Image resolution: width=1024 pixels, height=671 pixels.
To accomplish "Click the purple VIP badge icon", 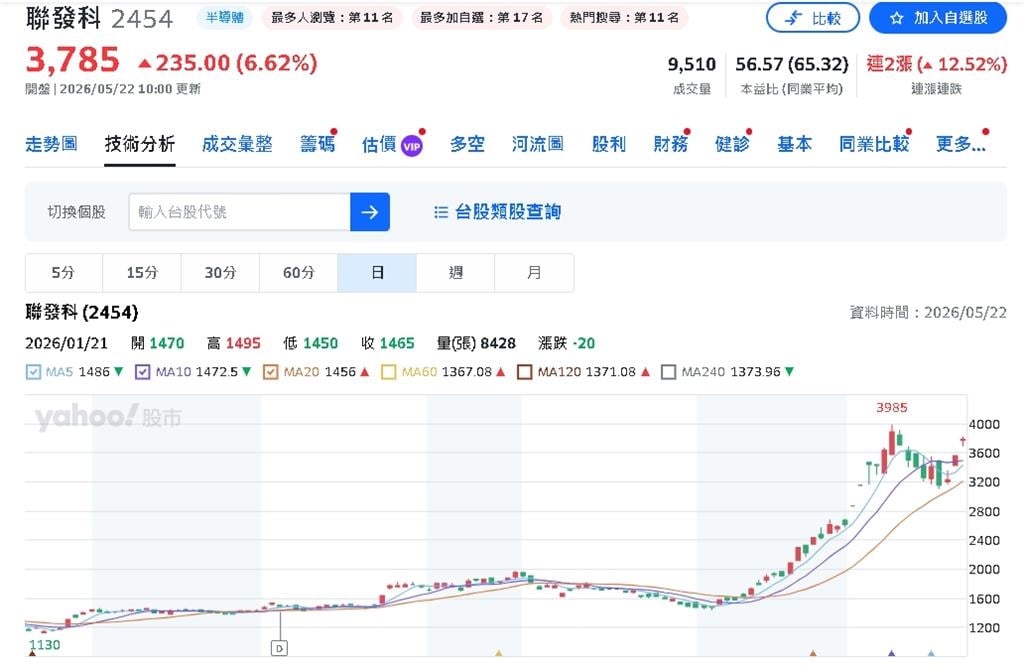I will (411, 146).
